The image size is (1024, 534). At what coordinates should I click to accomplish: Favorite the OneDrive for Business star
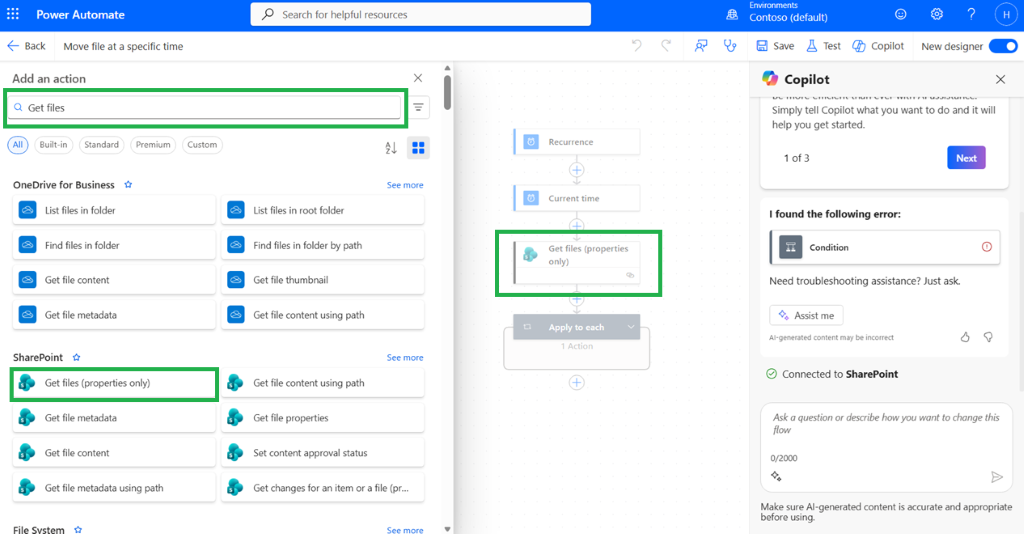pos(128,185)
